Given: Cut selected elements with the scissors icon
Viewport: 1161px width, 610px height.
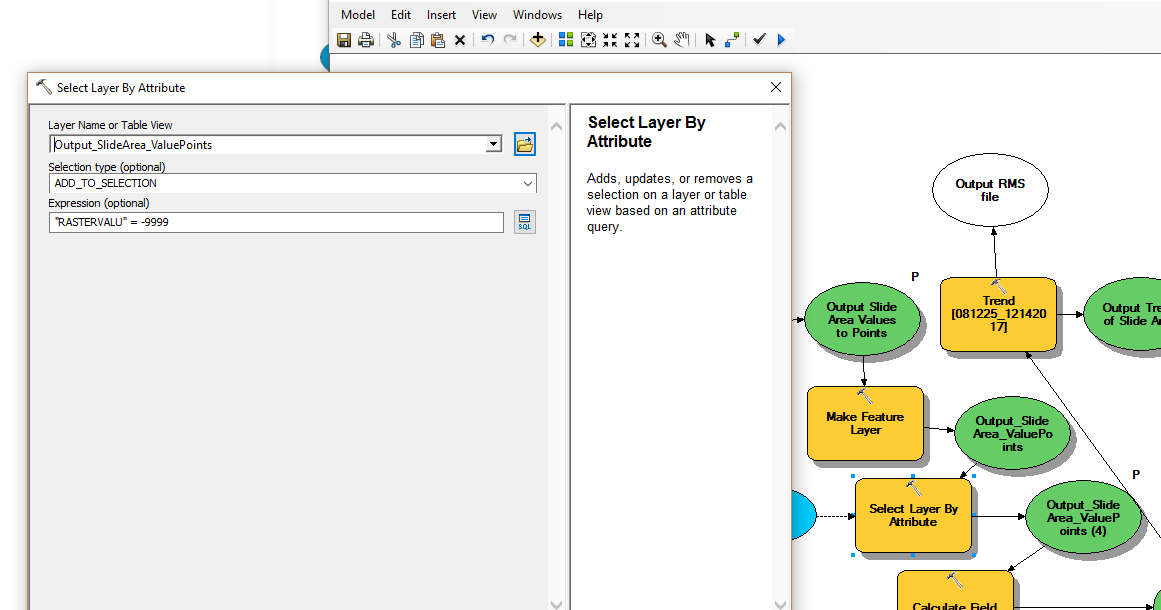Looking at the screenshot, I should click(x=394, y=40).
